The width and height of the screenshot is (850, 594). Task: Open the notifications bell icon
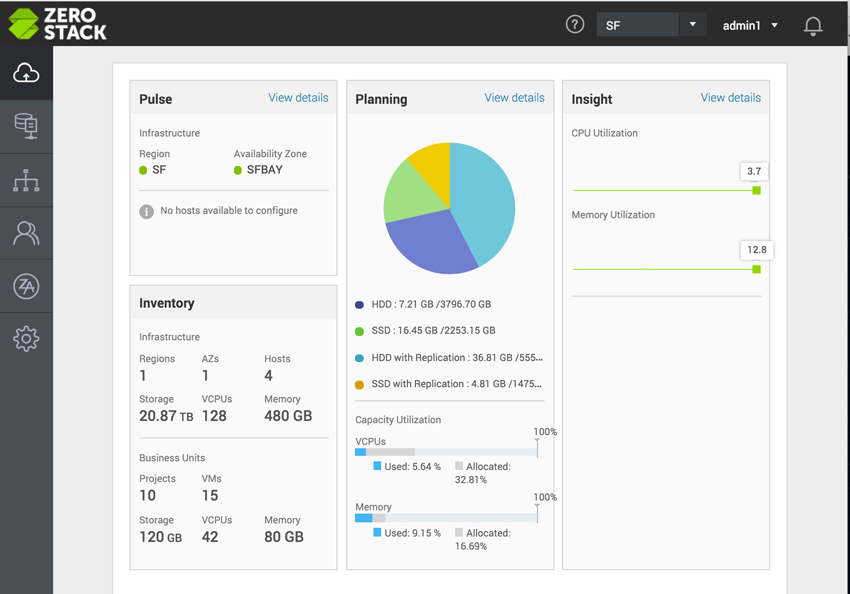click(x=813, y=25)
